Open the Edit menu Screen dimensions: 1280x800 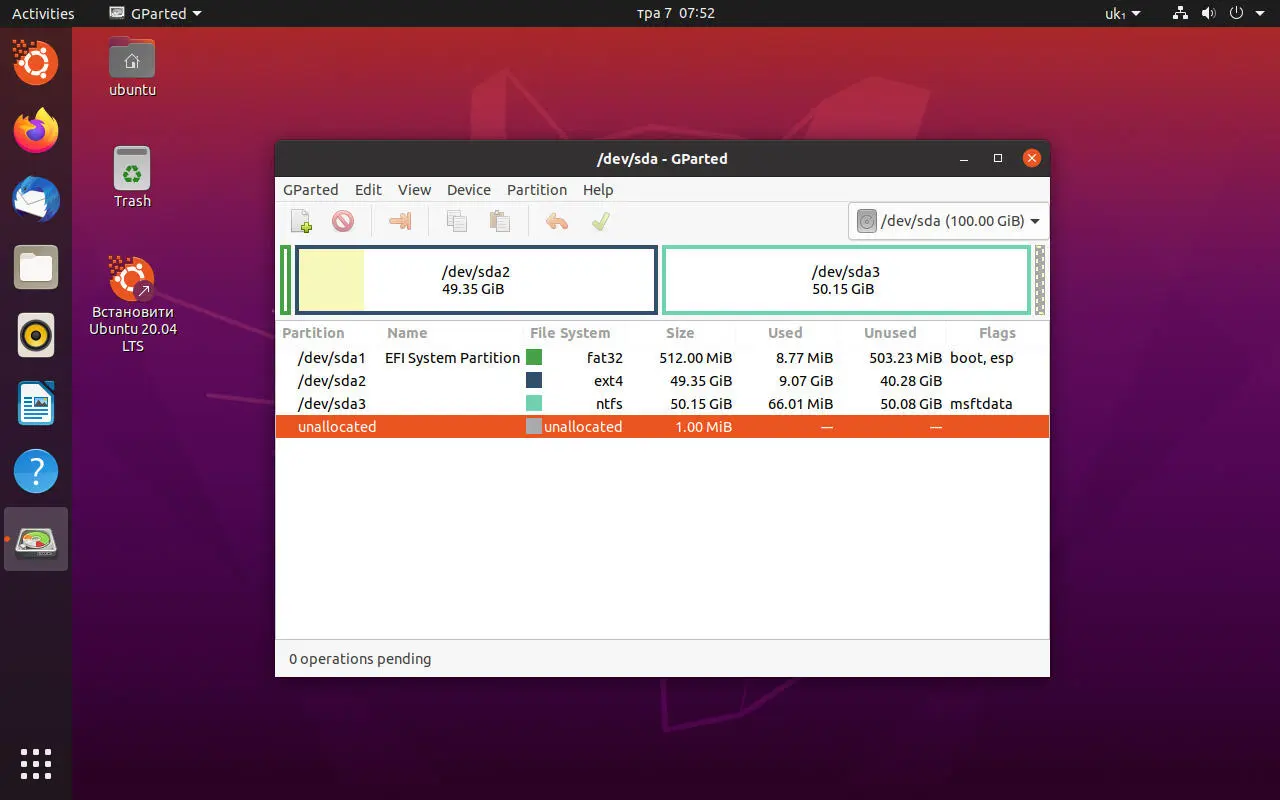coord(368,189)
